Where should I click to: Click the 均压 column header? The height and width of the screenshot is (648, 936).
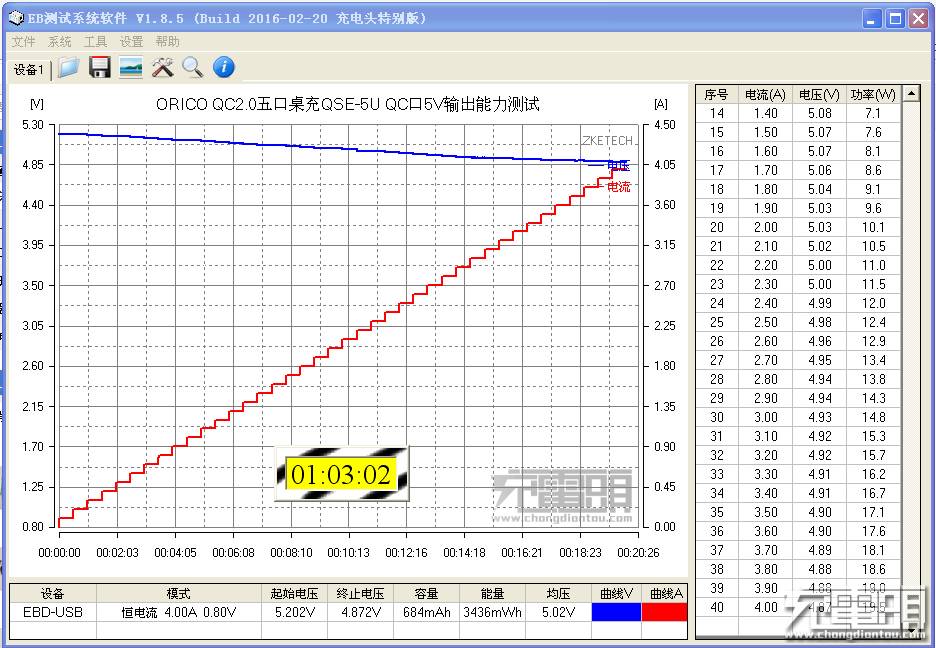[x=558, y=594]
